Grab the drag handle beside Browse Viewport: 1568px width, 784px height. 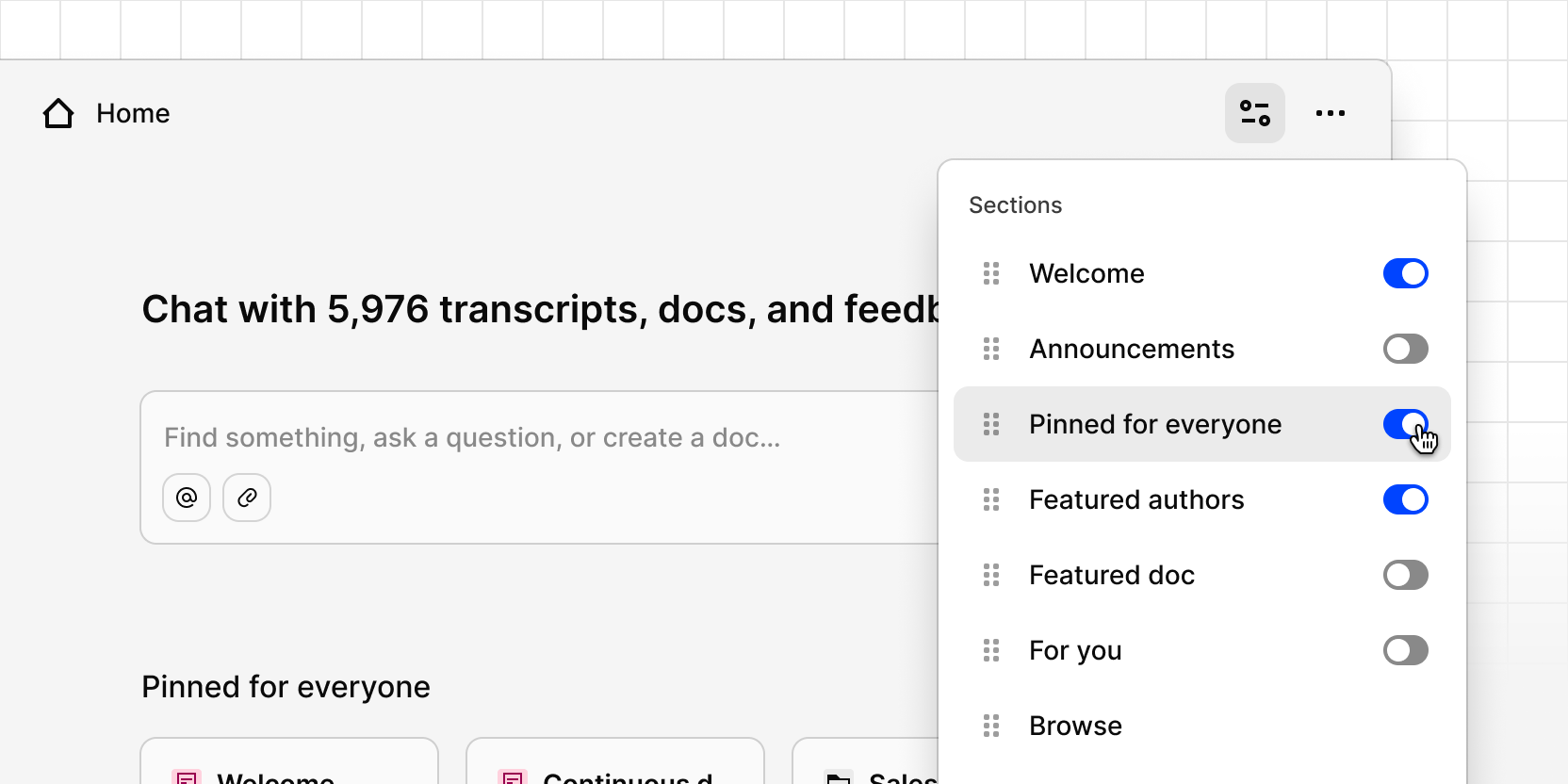[991, 726]
